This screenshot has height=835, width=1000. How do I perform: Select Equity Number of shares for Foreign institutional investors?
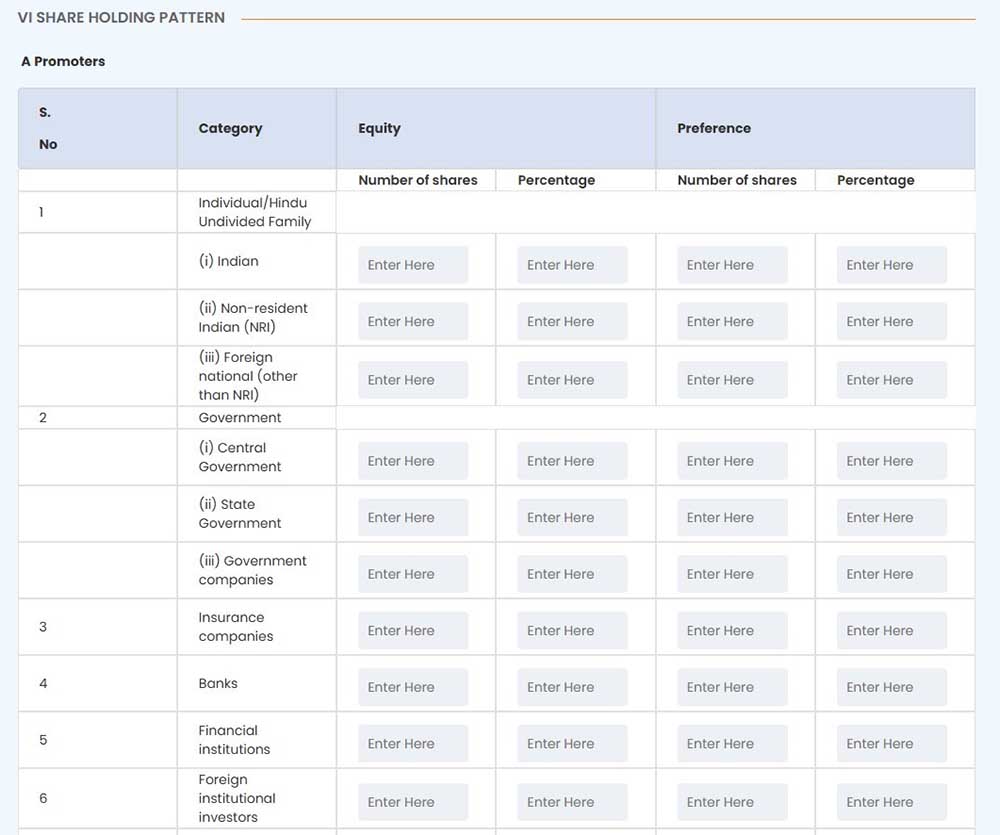pos(413,802)
